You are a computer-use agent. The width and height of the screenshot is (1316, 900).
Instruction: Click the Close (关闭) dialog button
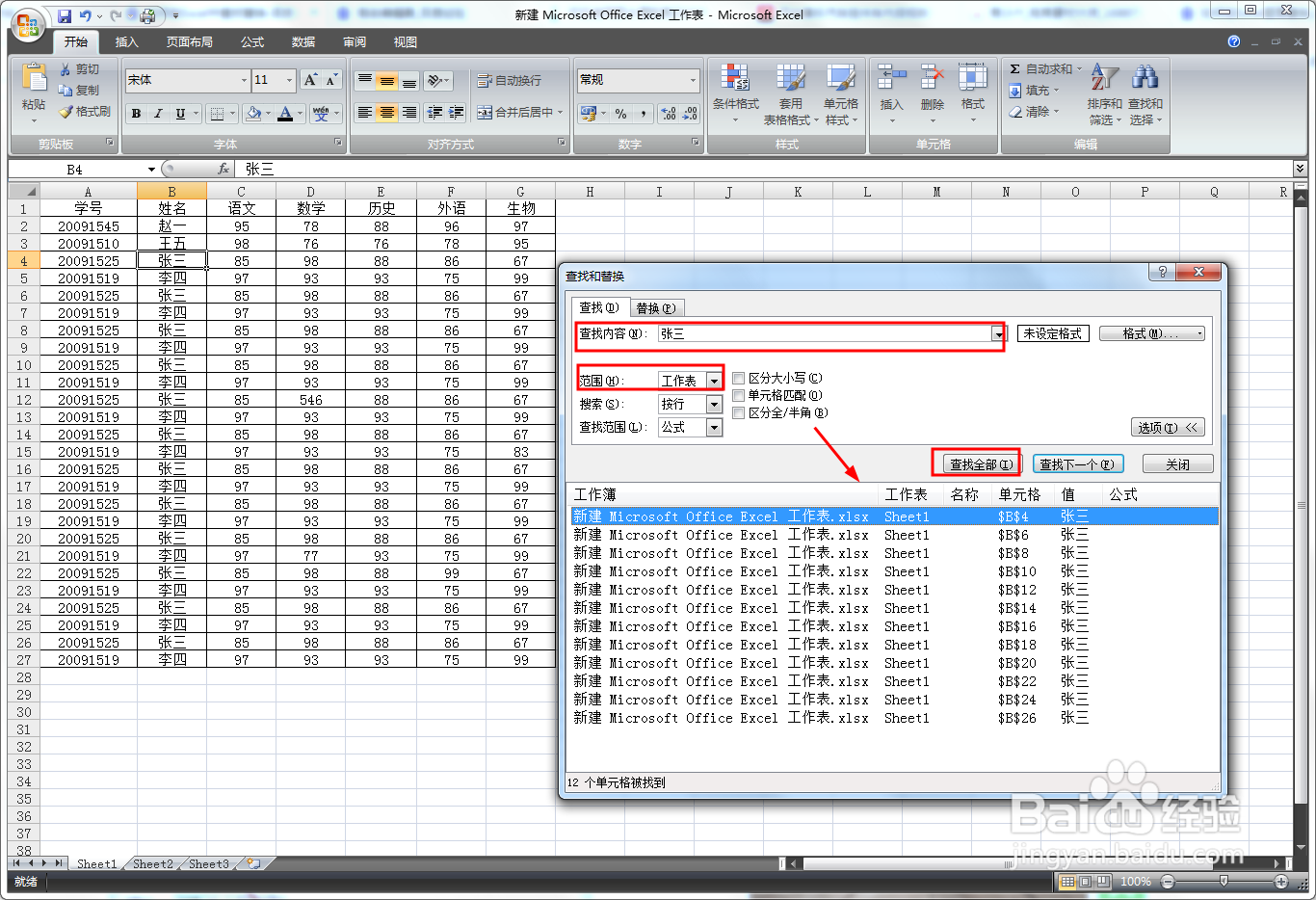click(x=1177, y=464)
